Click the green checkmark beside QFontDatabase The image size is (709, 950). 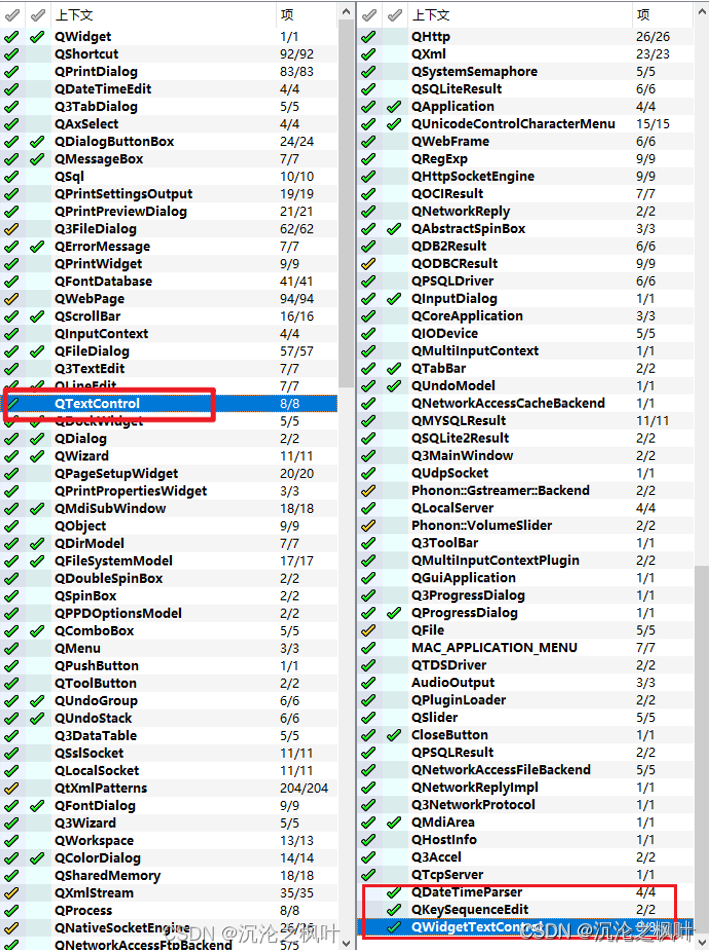point(11,281)
